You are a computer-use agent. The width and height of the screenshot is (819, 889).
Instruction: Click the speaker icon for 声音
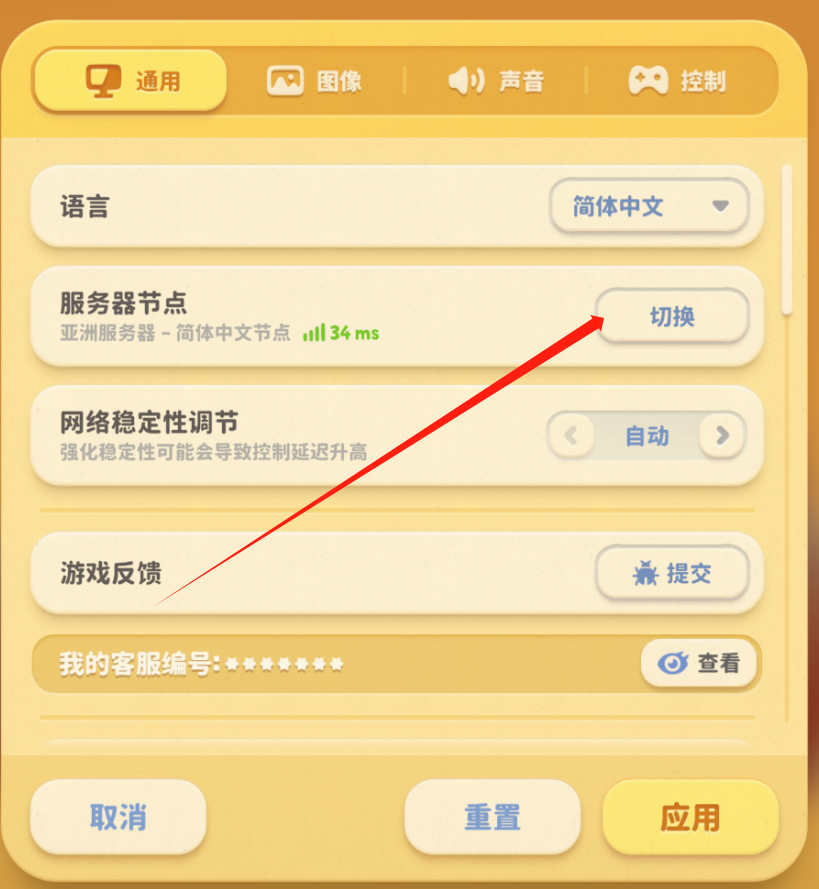pyautogui.click(x=466, y=81)
